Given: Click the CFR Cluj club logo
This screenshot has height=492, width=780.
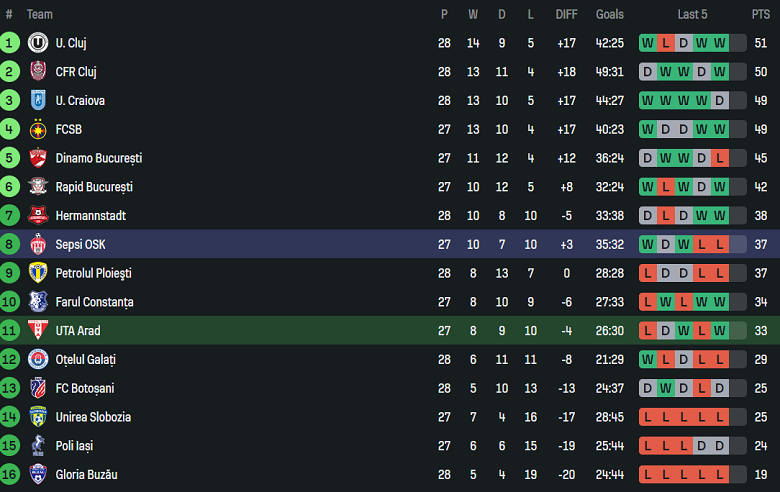Looking at the screenshot, I should point(38,72).
